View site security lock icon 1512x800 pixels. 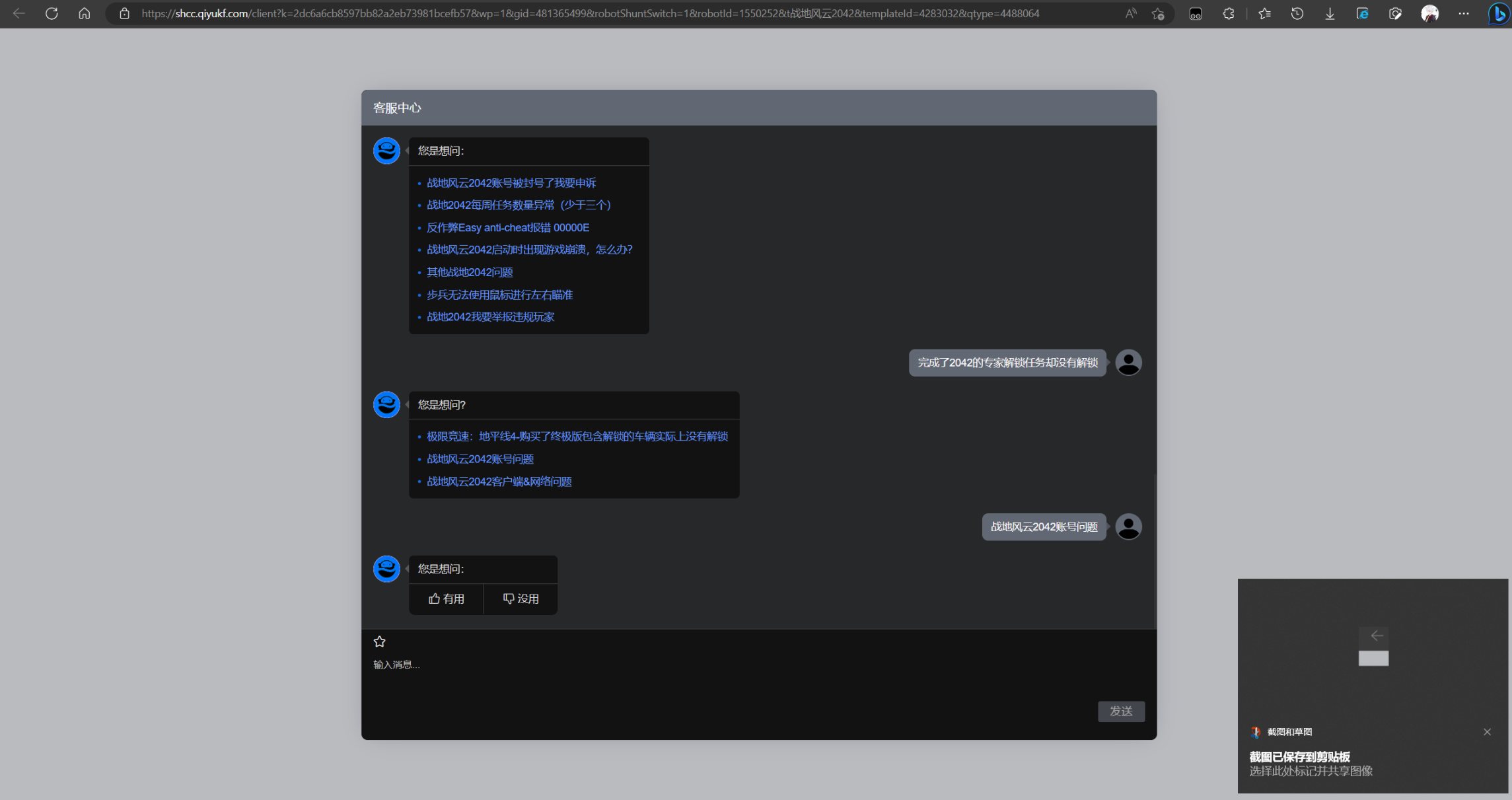click(x=124, y=13)
